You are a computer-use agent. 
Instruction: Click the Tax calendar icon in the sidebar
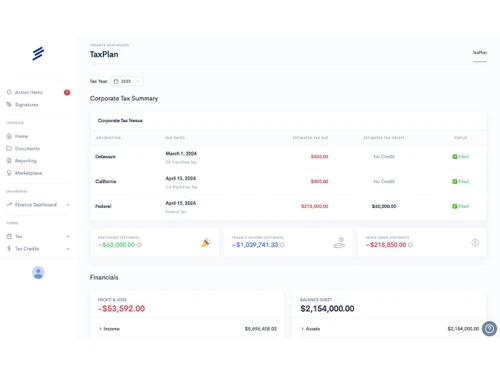point(9,236)
